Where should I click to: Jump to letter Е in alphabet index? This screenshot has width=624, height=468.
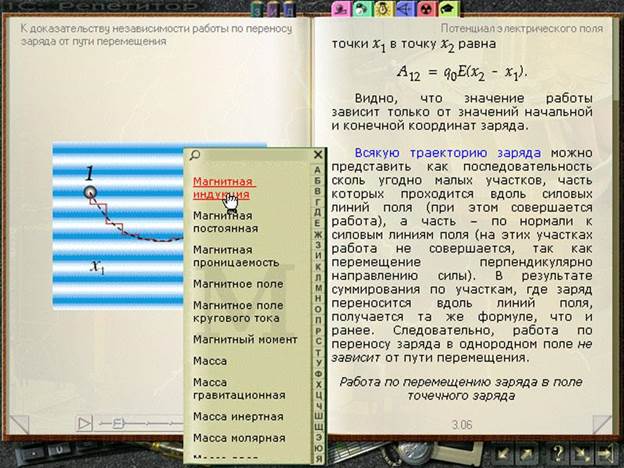click(317, 223)
